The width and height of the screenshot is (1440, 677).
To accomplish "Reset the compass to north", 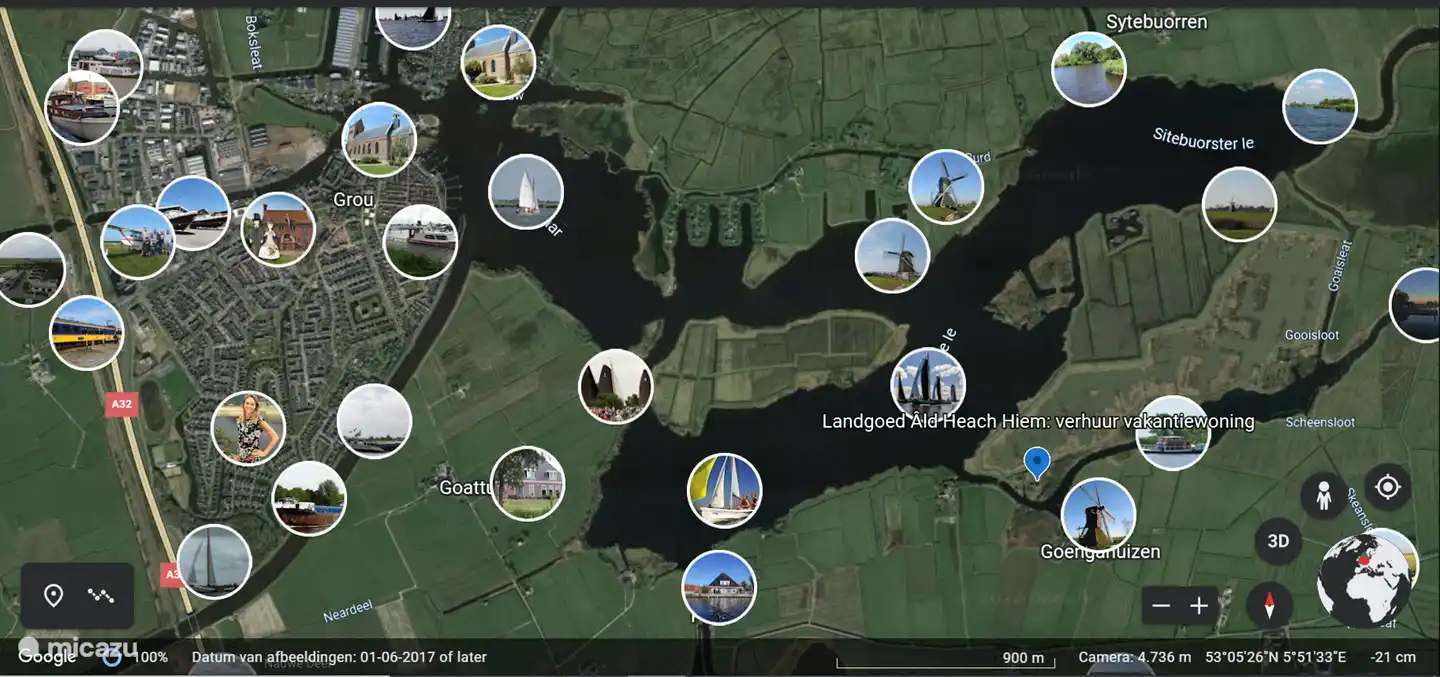I will [1270, 604].
